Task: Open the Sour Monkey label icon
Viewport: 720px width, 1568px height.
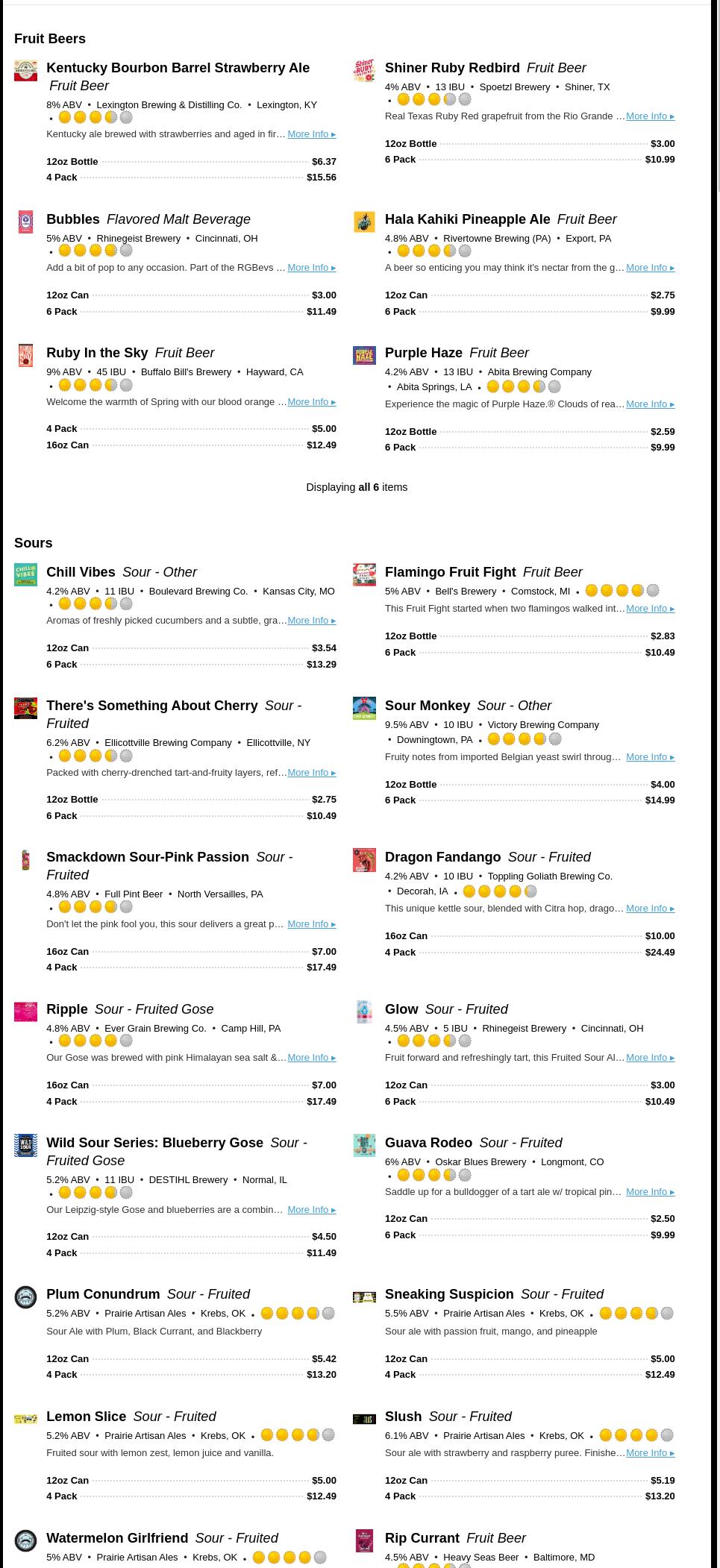Action: coord(364,708)
